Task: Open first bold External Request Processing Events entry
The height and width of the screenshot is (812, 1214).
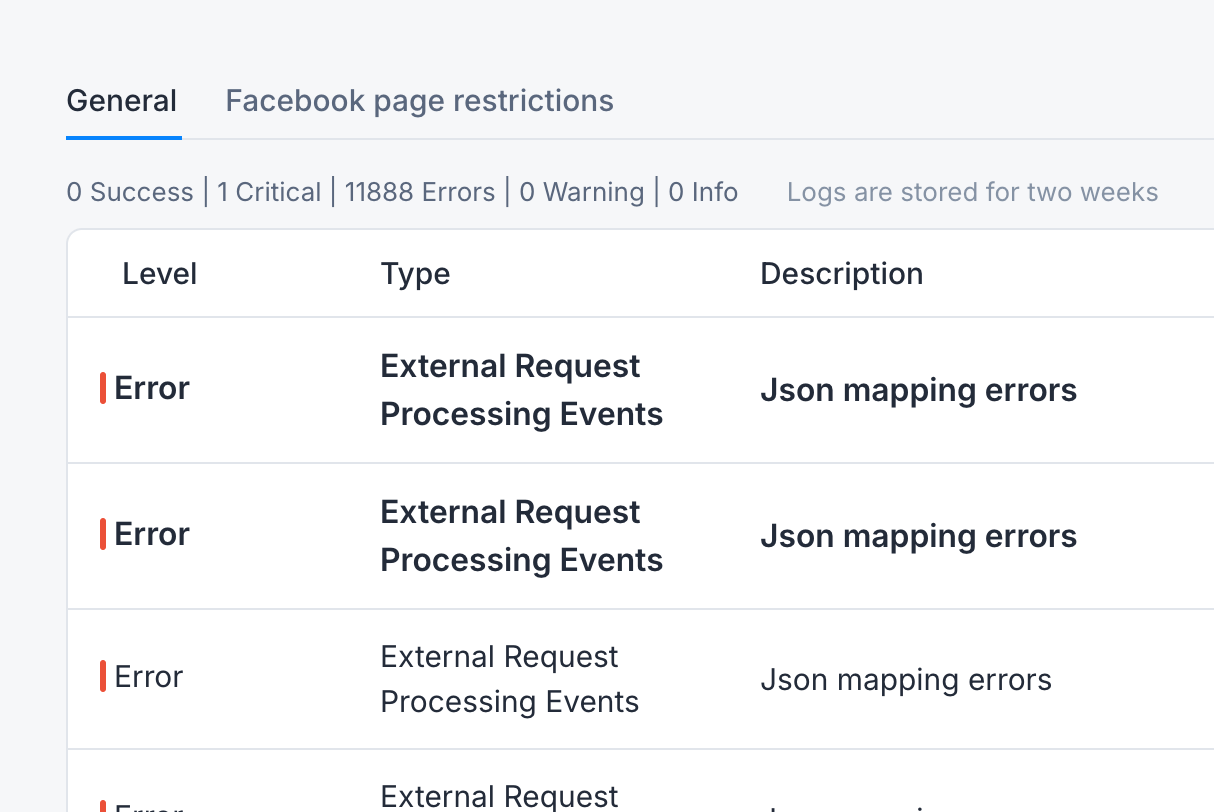Action: click(x=521, y=390)
